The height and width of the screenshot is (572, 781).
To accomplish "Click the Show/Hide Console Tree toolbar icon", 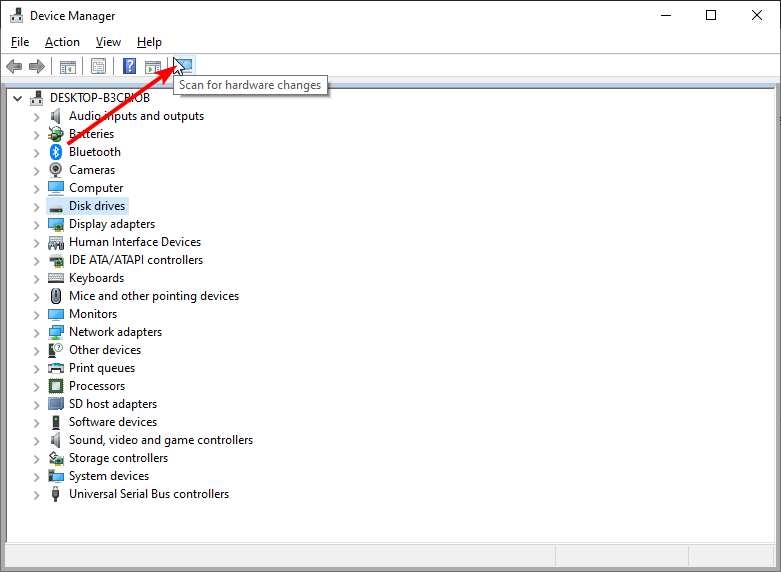I will (x=68, y=66).
